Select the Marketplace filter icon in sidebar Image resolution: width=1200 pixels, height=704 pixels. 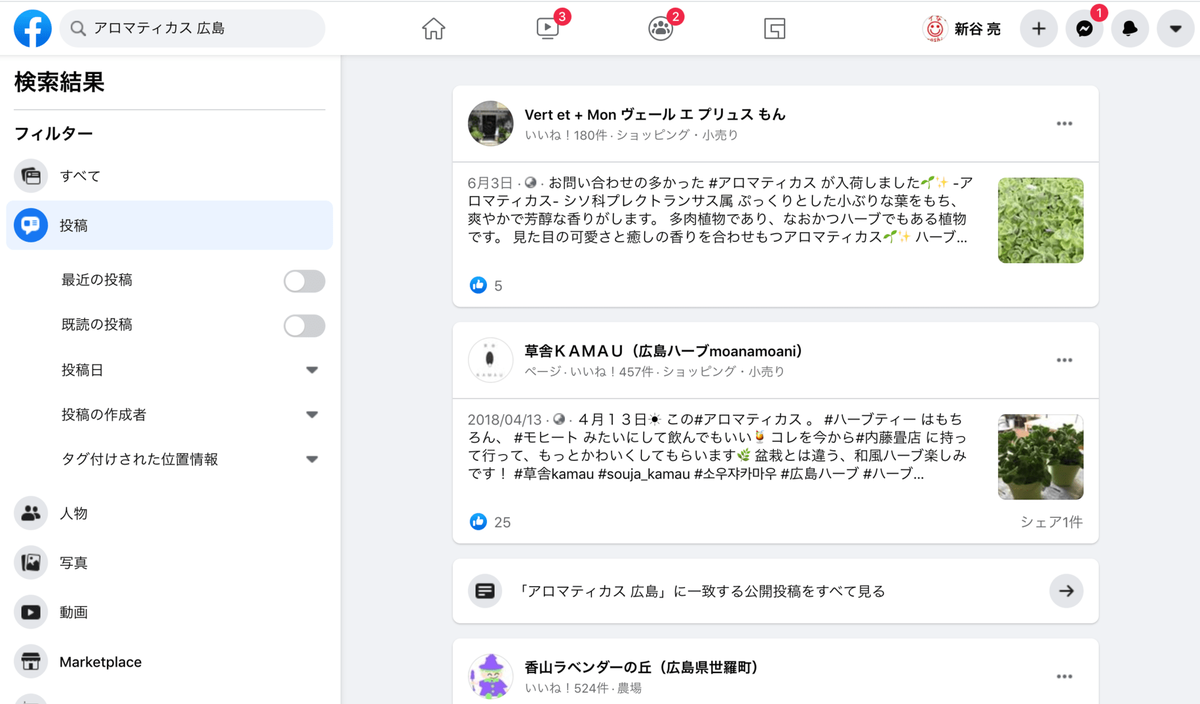[29, 661]
